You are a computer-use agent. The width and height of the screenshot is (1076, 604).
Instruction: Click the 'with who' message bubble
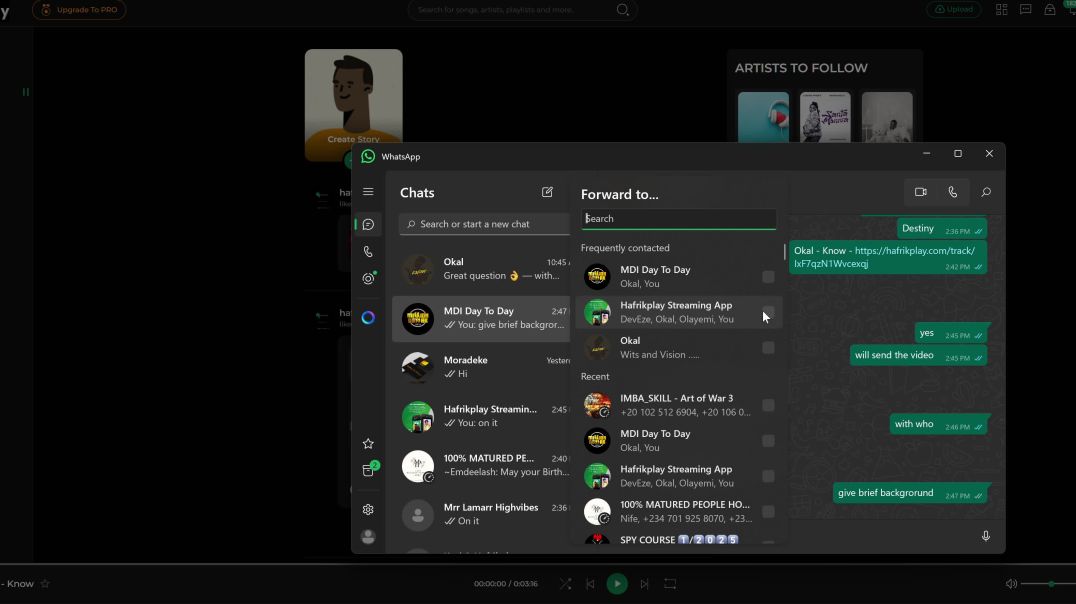point(939,424)
